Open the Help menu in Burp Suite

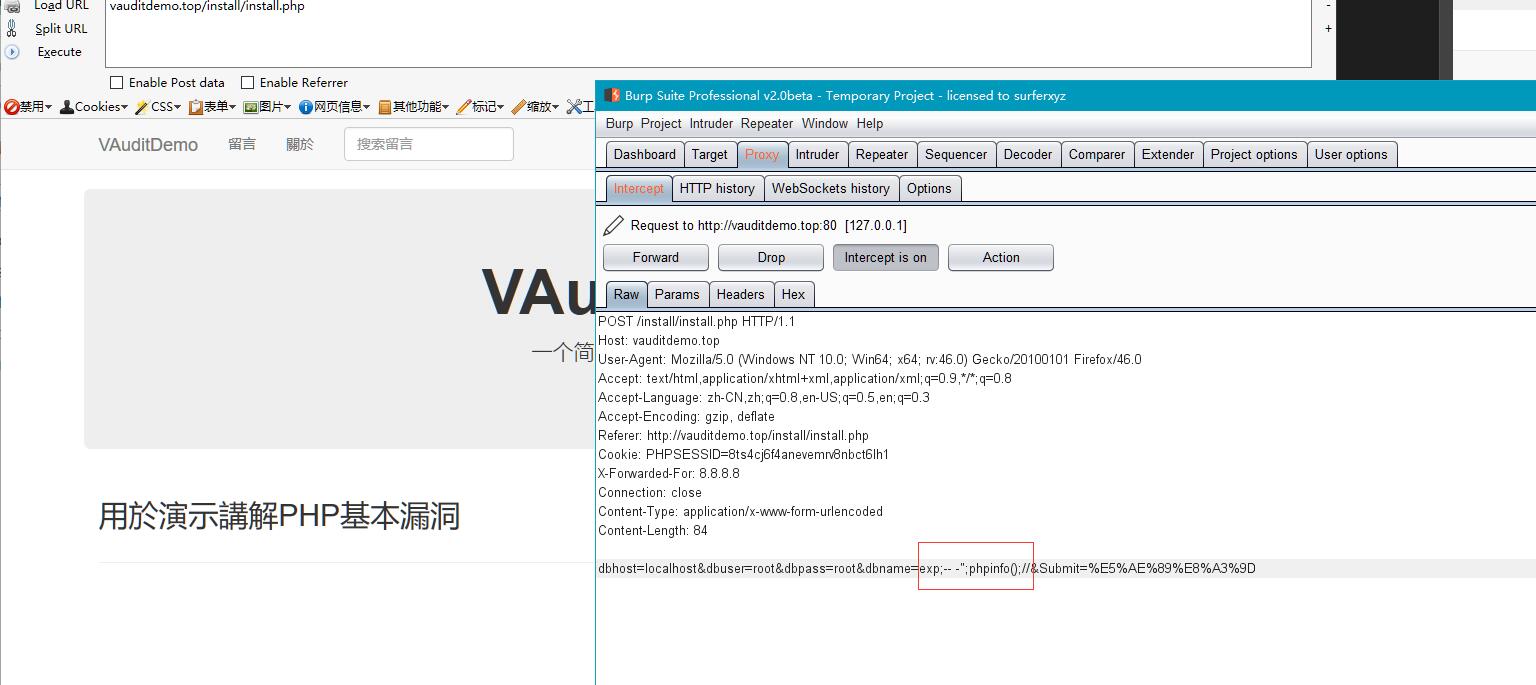[870, 124]
